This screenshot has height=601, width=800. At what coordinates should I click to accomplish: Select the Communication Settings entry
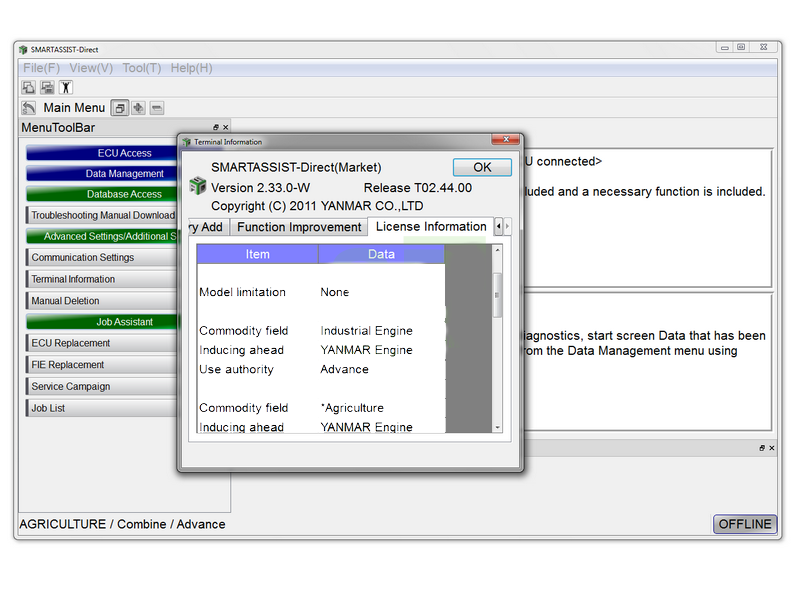102,258
